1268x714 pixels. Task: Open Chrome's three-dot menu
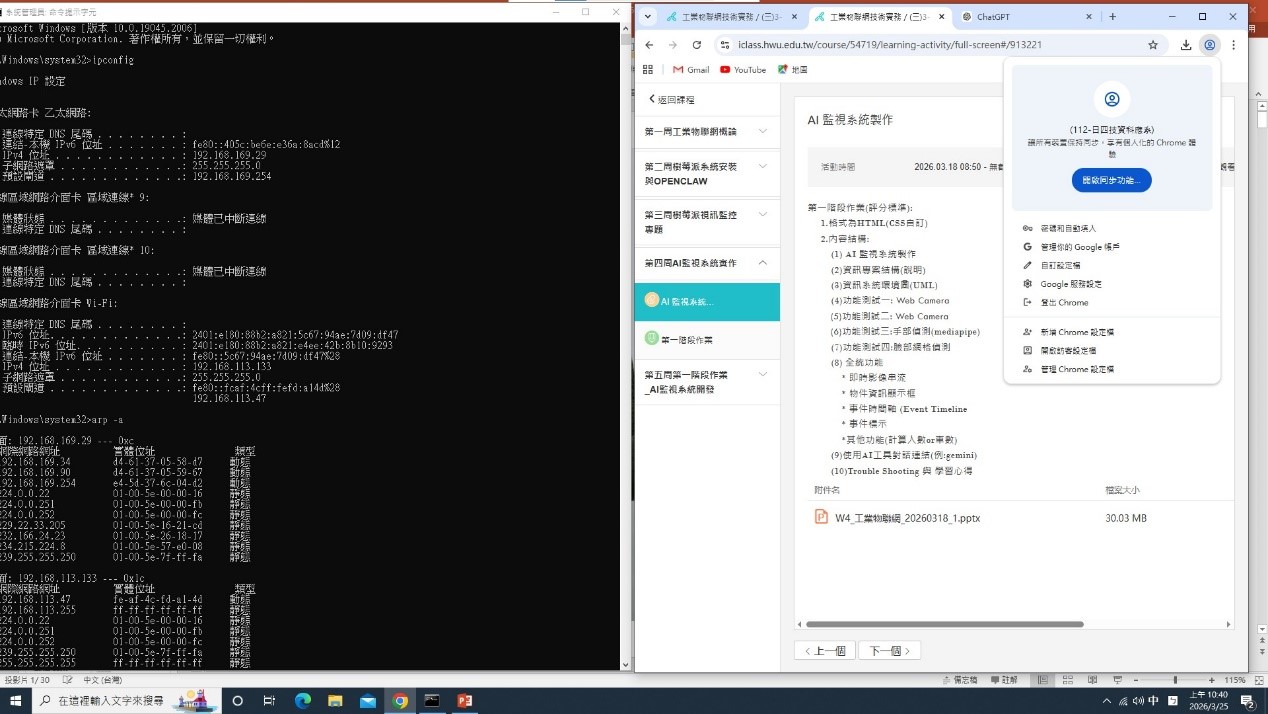pos(1233,45)
